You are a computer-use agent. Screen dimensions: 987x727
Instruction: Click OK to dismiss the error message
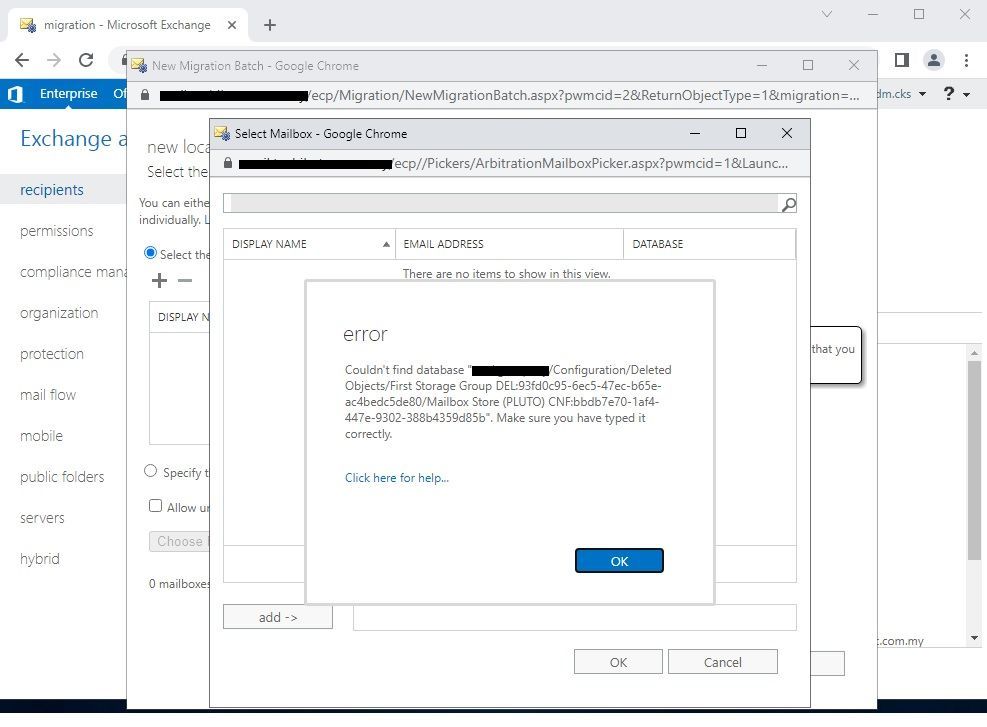click(618, 560)
